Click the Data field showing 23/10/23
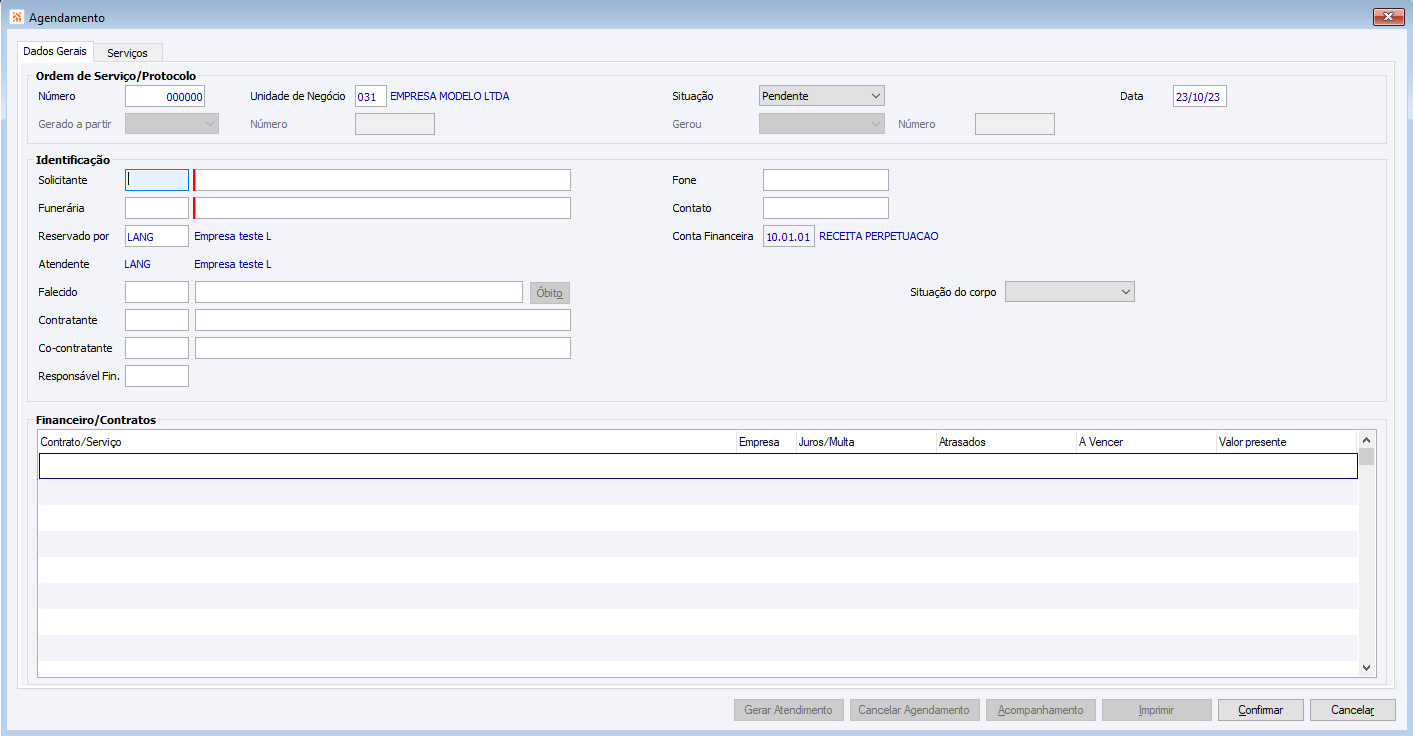 point(1200,97)
